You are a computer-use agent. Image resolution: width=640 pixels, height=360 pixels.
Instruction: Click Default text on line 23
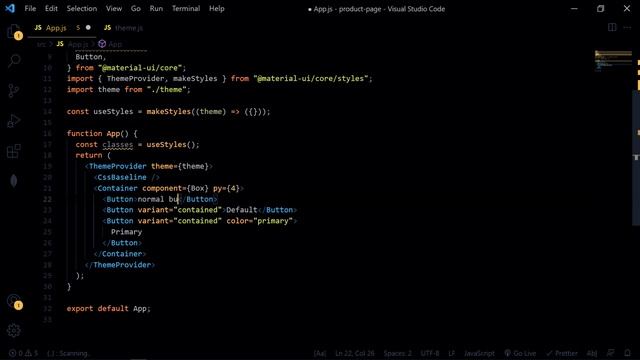point(242,210)
